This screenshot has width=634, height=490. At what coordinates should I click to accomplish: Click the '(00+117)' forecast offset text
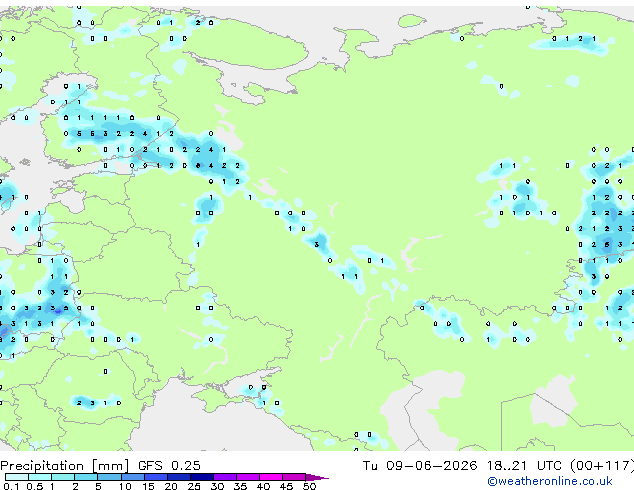[x=602, y=466]
